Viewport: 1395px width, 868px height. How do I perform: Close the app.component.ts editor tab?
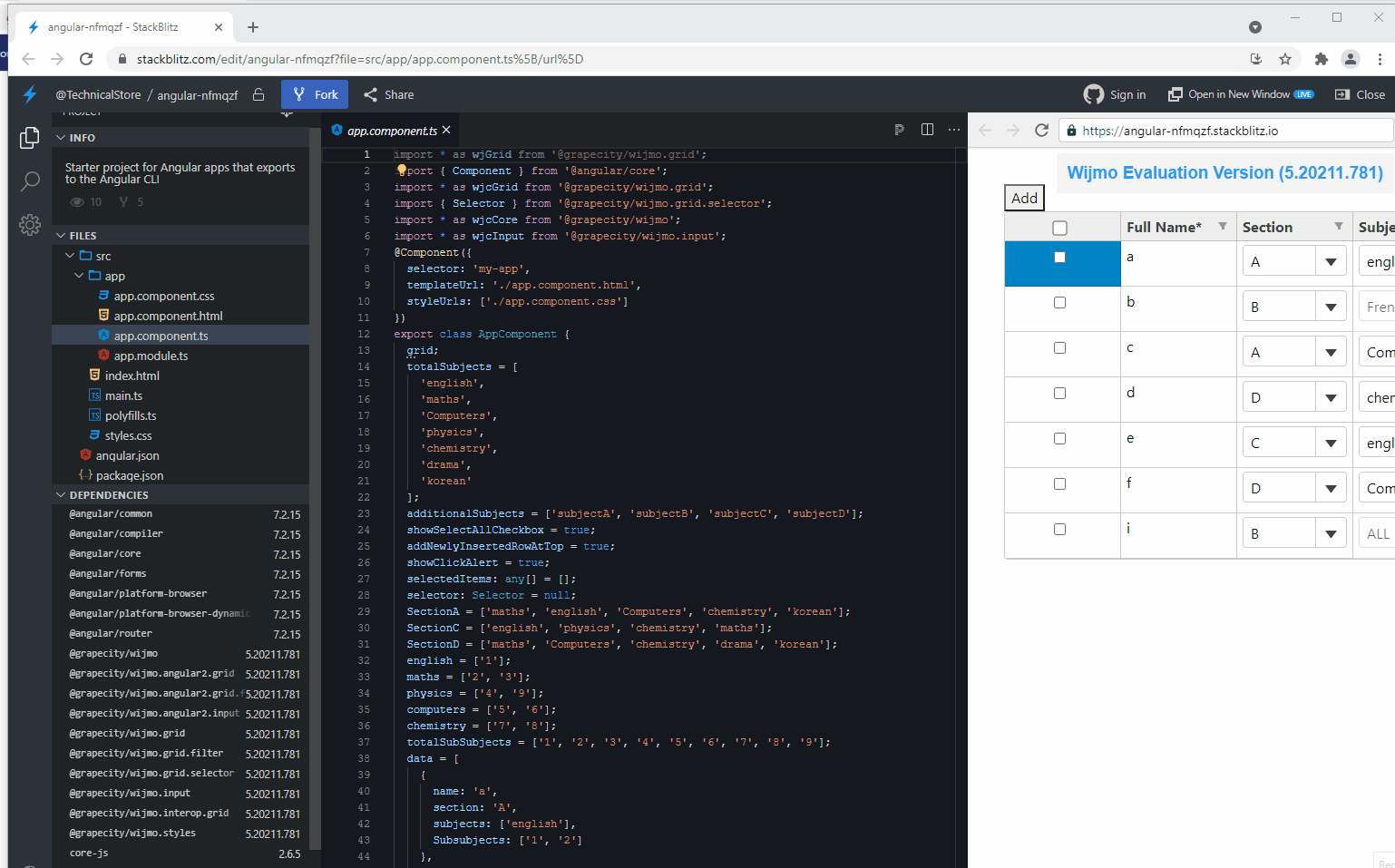(446, 130)
